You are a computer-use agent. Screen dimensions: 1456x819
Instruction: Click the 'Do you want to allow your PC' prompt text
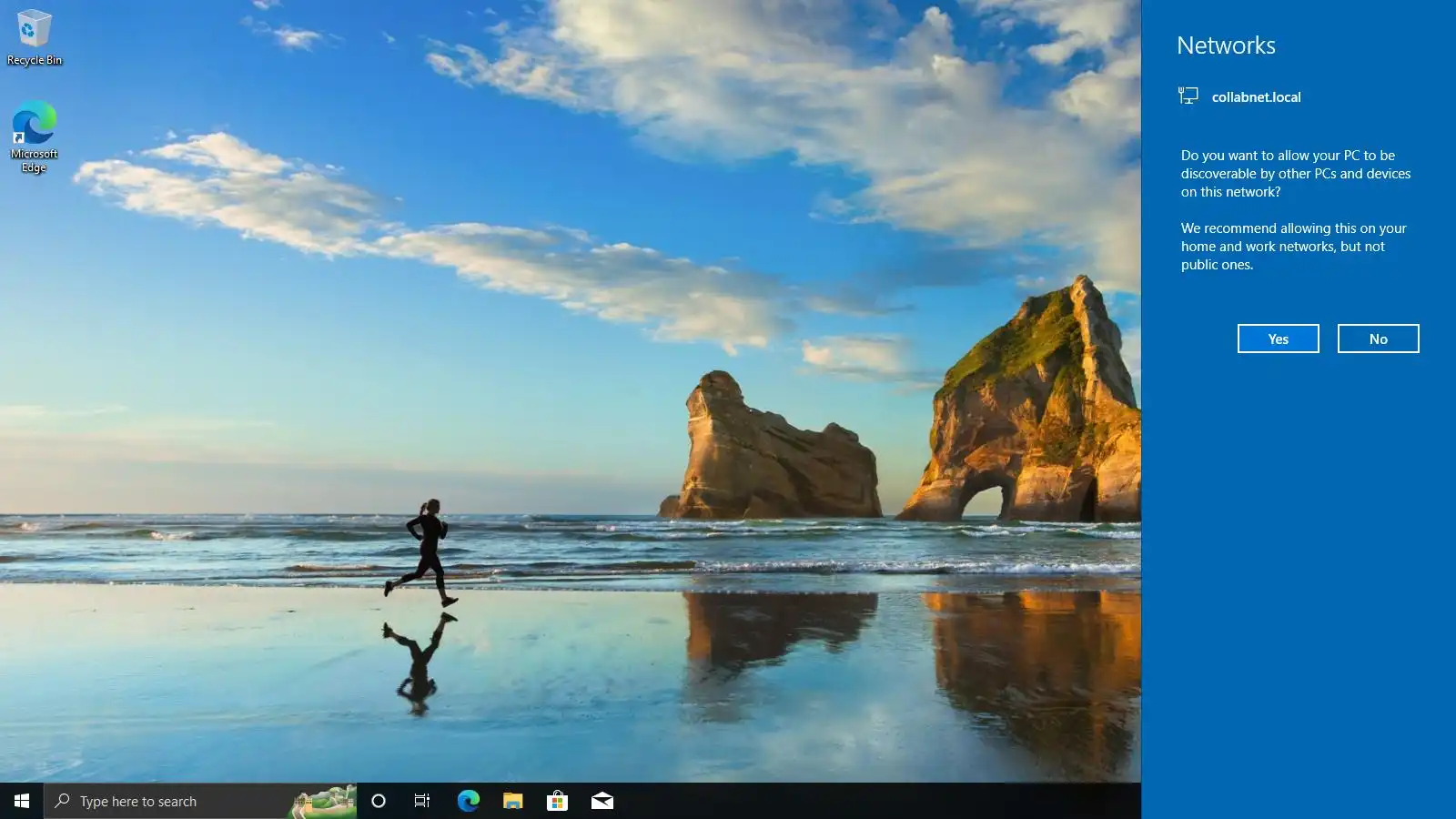click(1296, 173)
